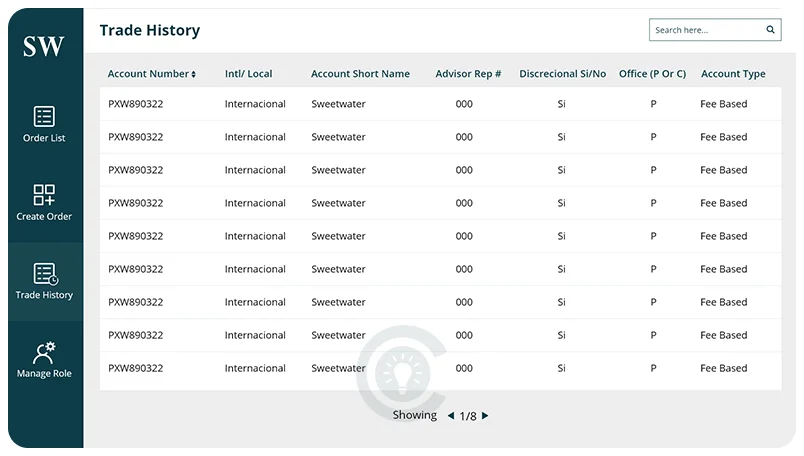Select the Trade History sidebar icon
Screen dimensions: 804x456
coord(46,274)
